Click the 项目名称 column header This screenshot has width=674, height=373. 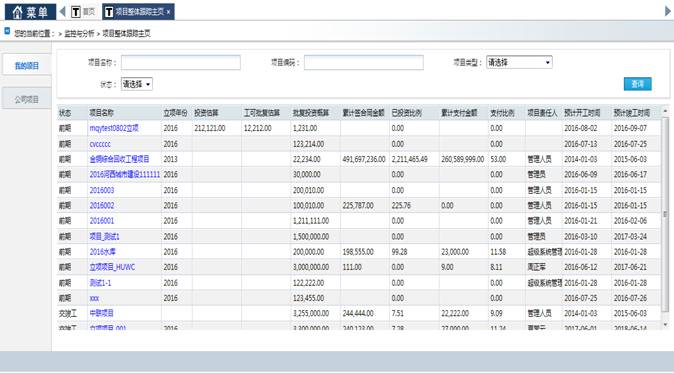coord(101,113)
